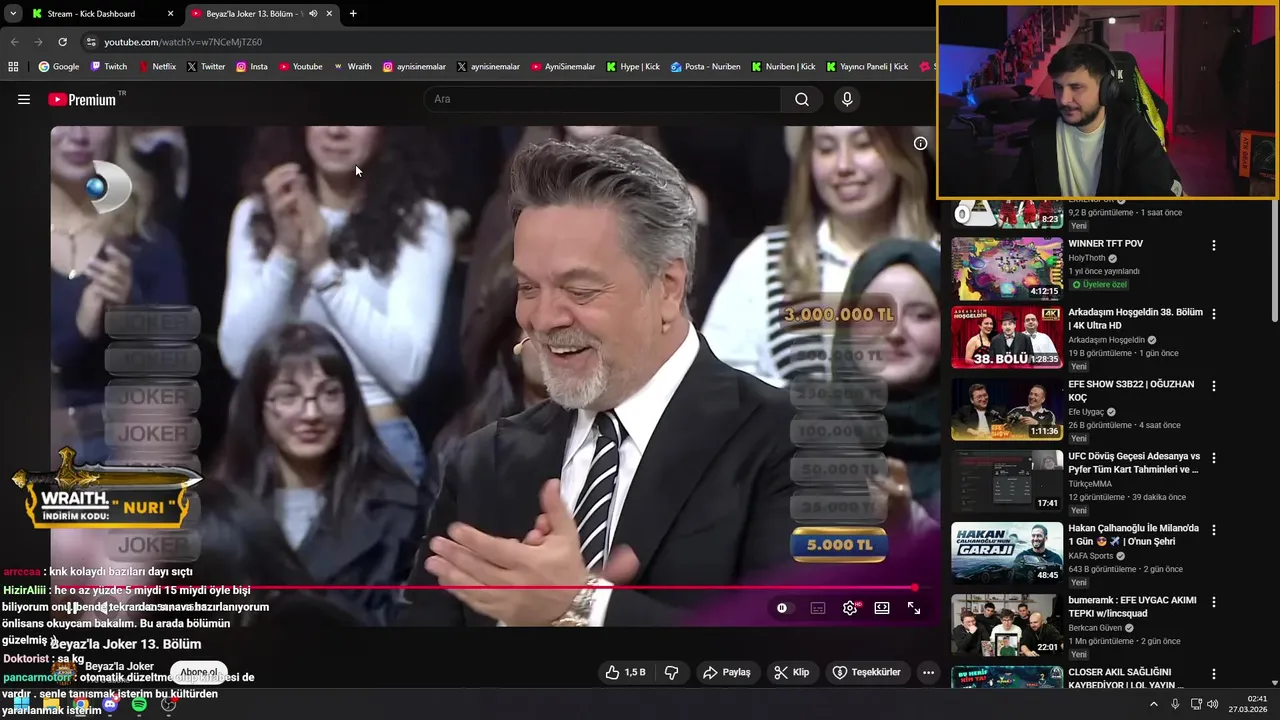Open Wraith bookmark
Image resolution: width=1280 pixels, height=720 pixels.
pyautogui.click(x=352, y=67)
